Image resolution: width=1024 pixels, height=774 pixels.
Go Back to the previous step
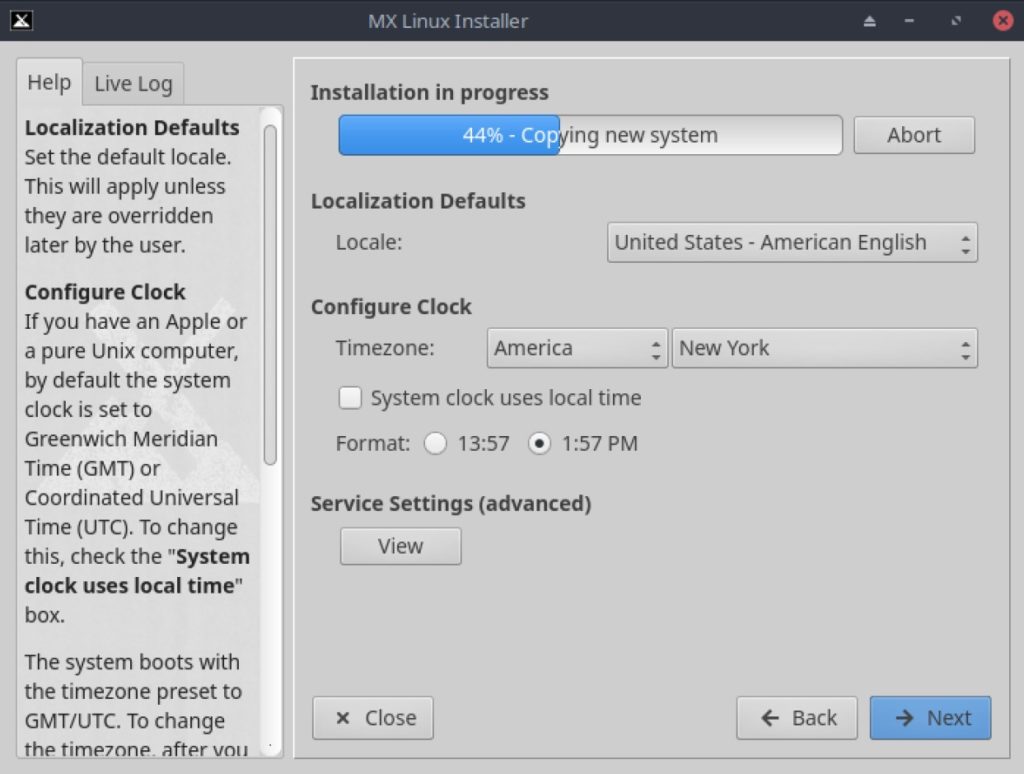pyautogui.click(x=797, y=718)
